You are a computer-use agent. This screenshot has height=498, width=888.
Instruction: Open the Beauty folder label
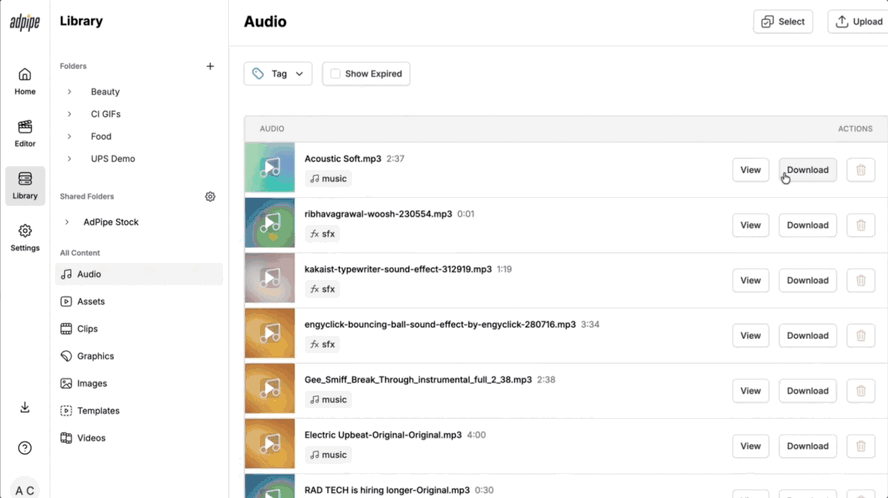pyautogui.click(x=105, y=92)
